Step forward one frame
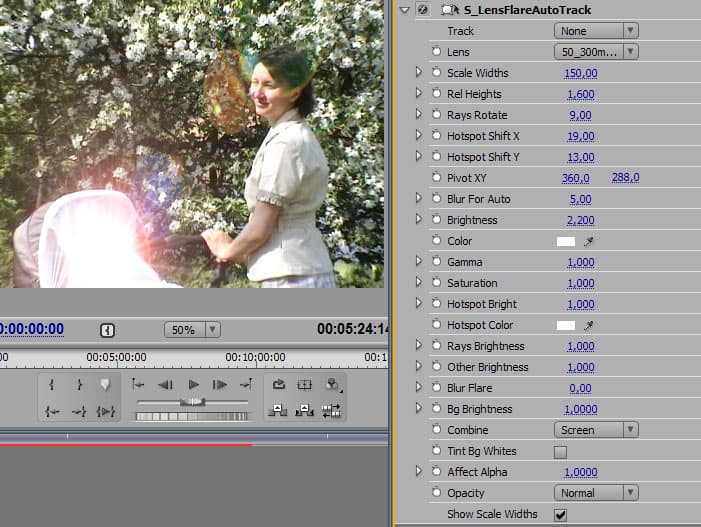This screenshot has height=527, width=701. [220, 385]
